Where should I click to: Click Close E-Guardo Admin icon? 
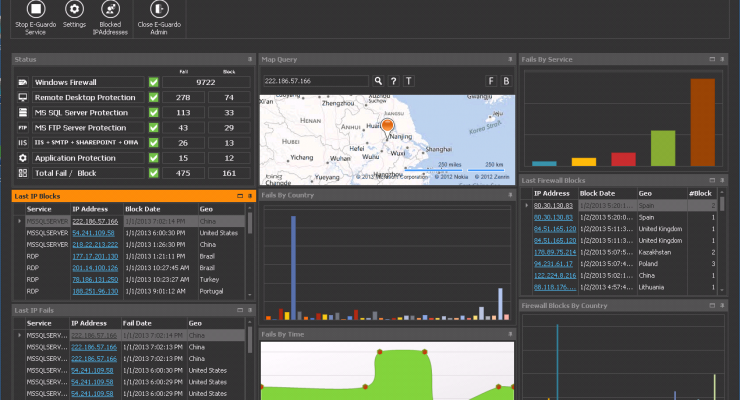pyautogui.click(x=159, y=8)
